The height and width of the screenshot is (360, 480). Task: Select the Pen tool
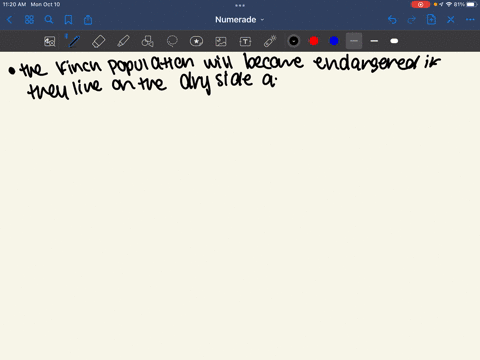click(x=74, y=41)
